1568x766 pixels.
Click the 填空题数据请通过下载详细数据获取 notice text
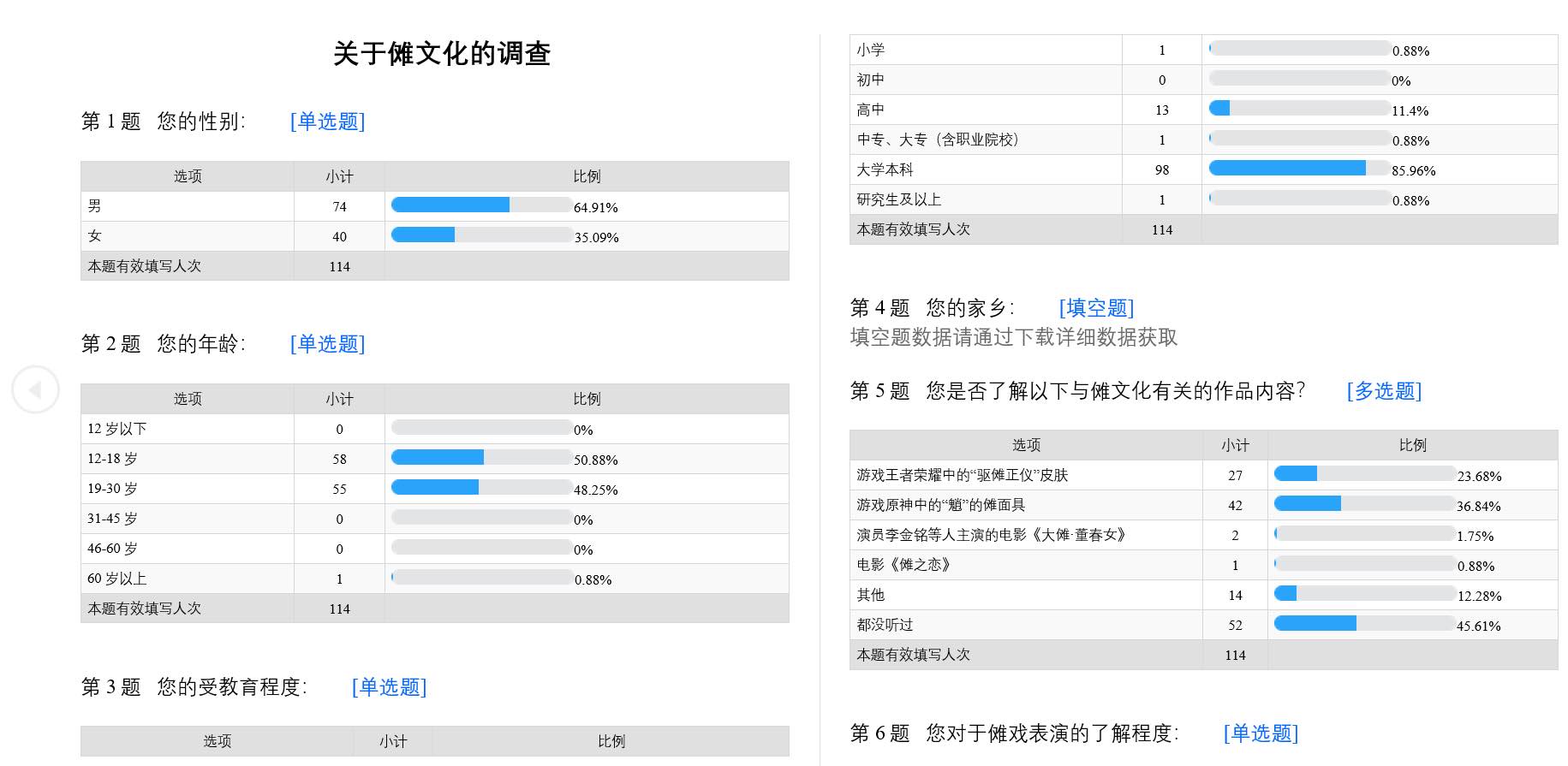[1013, 337]
